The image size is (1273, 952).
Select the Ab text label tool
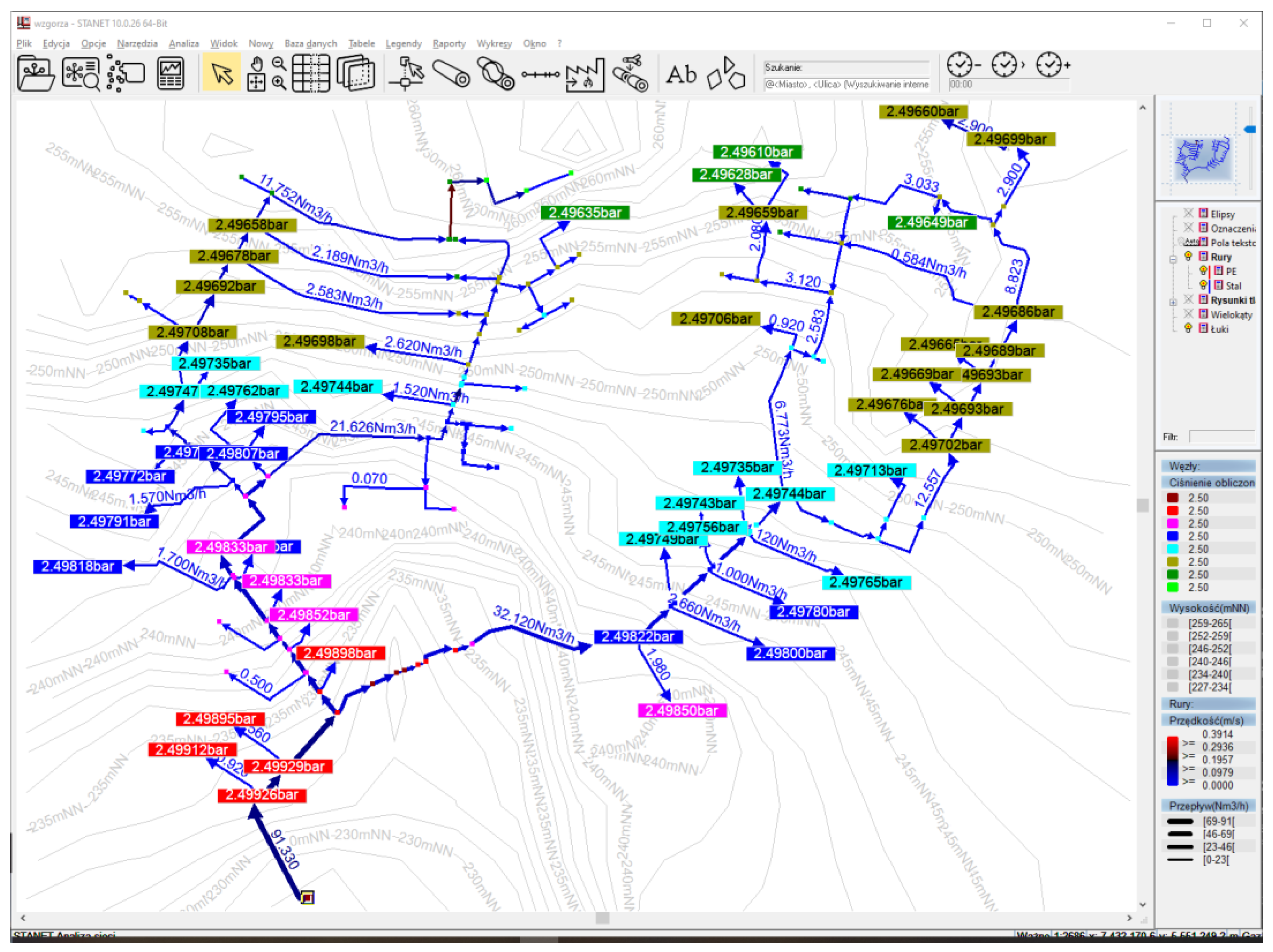pyautogui.click(x=681, y=74)
